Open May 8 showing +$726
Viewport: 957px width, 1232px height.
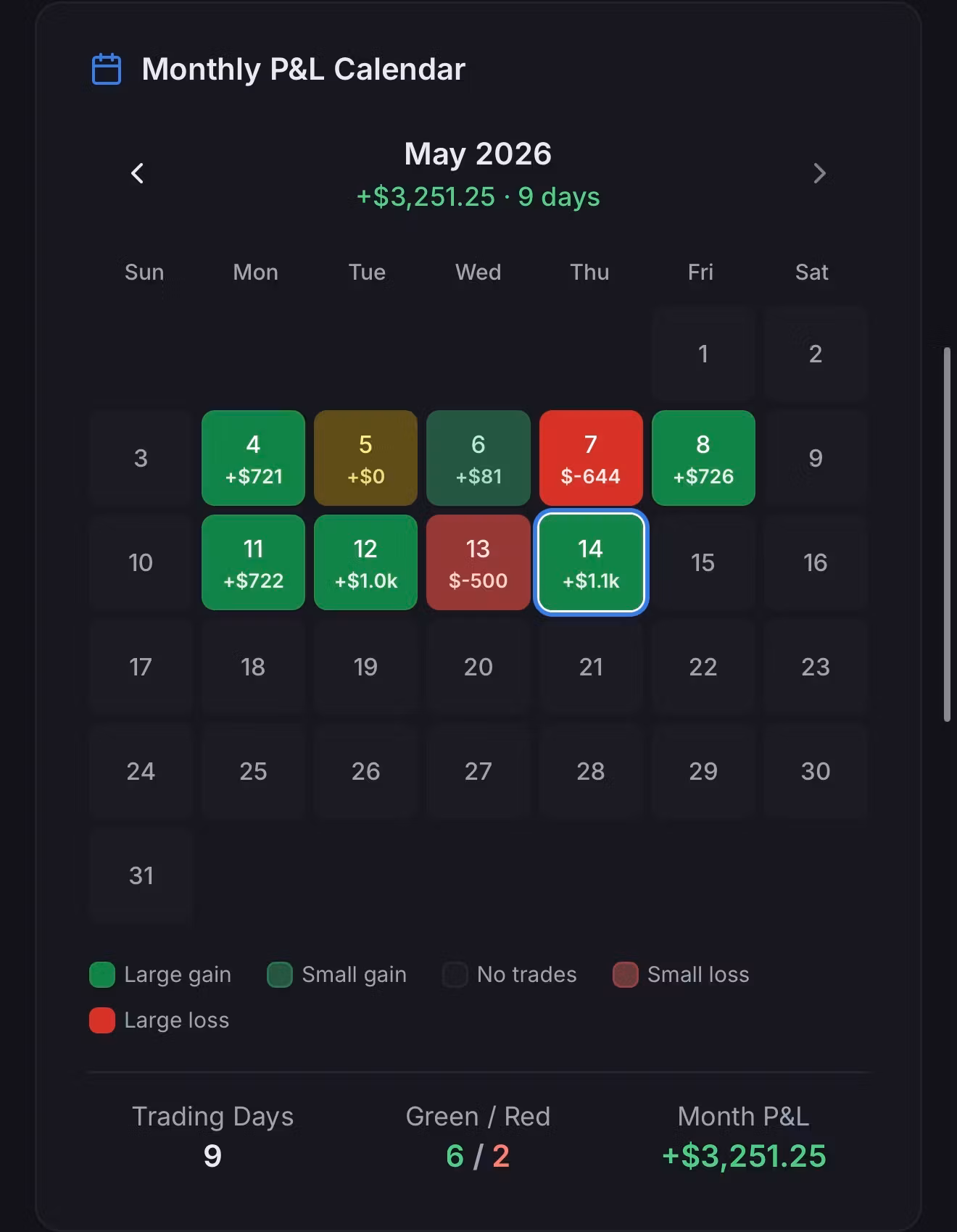(703, 458)
